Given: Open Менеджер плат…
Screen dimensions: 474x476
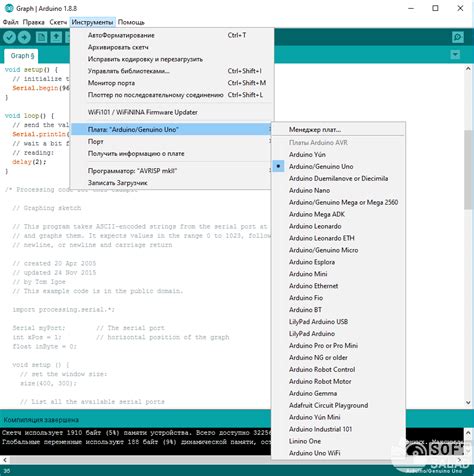Looking at the screenshot, I should (339, 130).
